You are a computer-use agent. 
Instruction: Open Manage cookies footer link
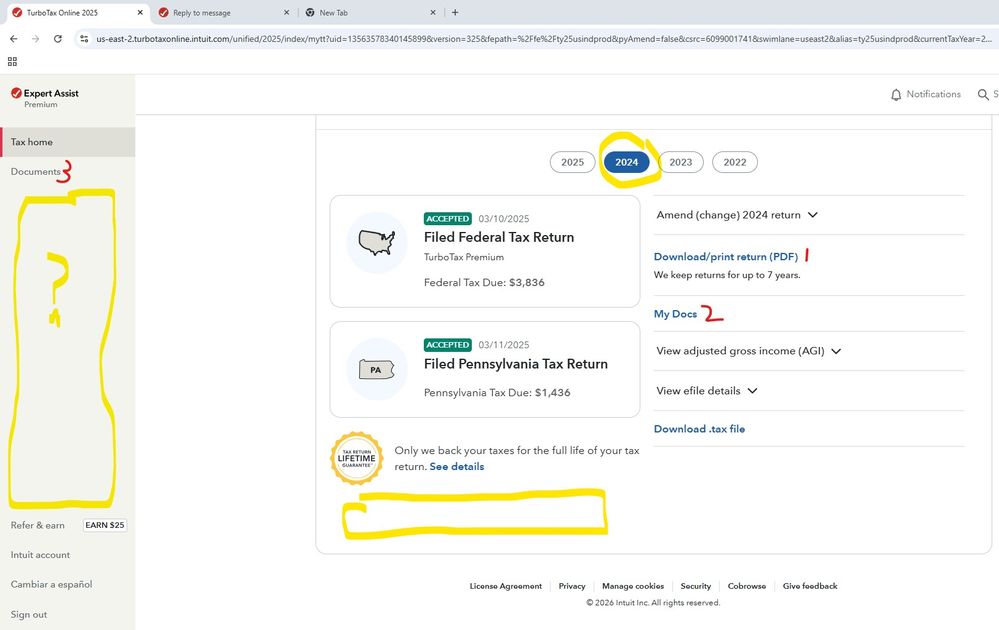633,586
